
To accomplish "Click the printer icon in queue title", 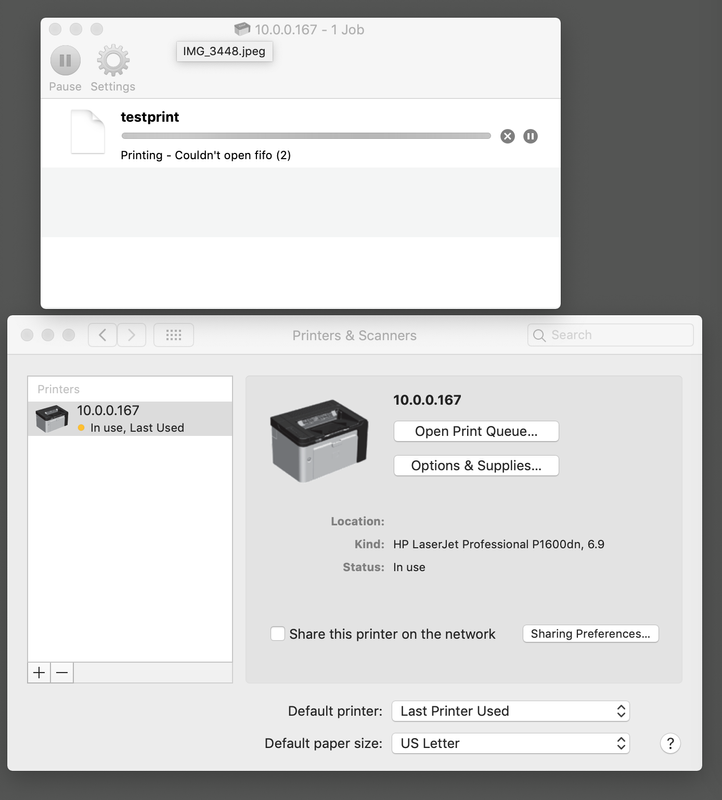I will [242, 29].
